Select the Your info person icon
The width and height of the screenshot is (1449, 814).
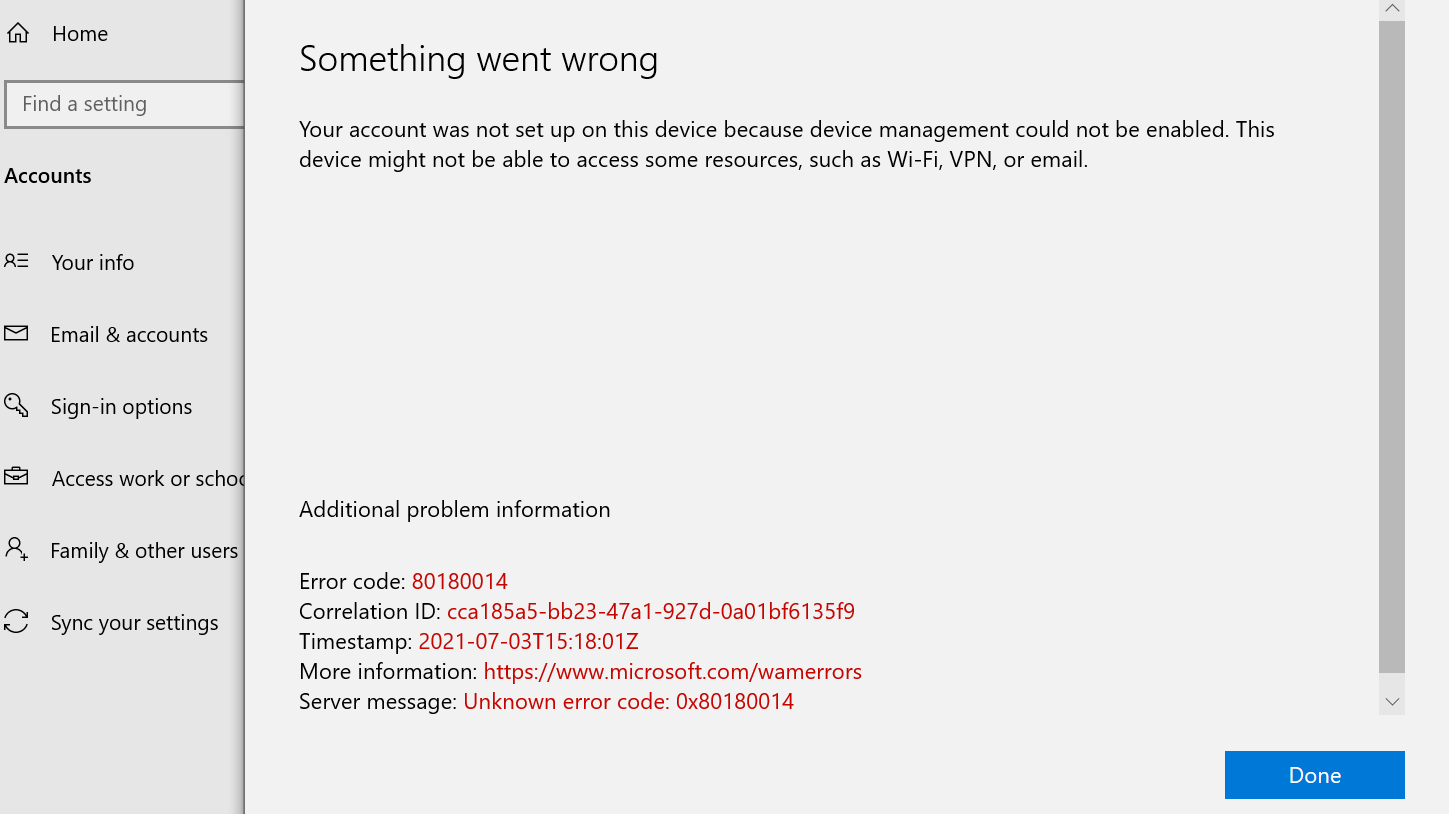tap(16, 261)
